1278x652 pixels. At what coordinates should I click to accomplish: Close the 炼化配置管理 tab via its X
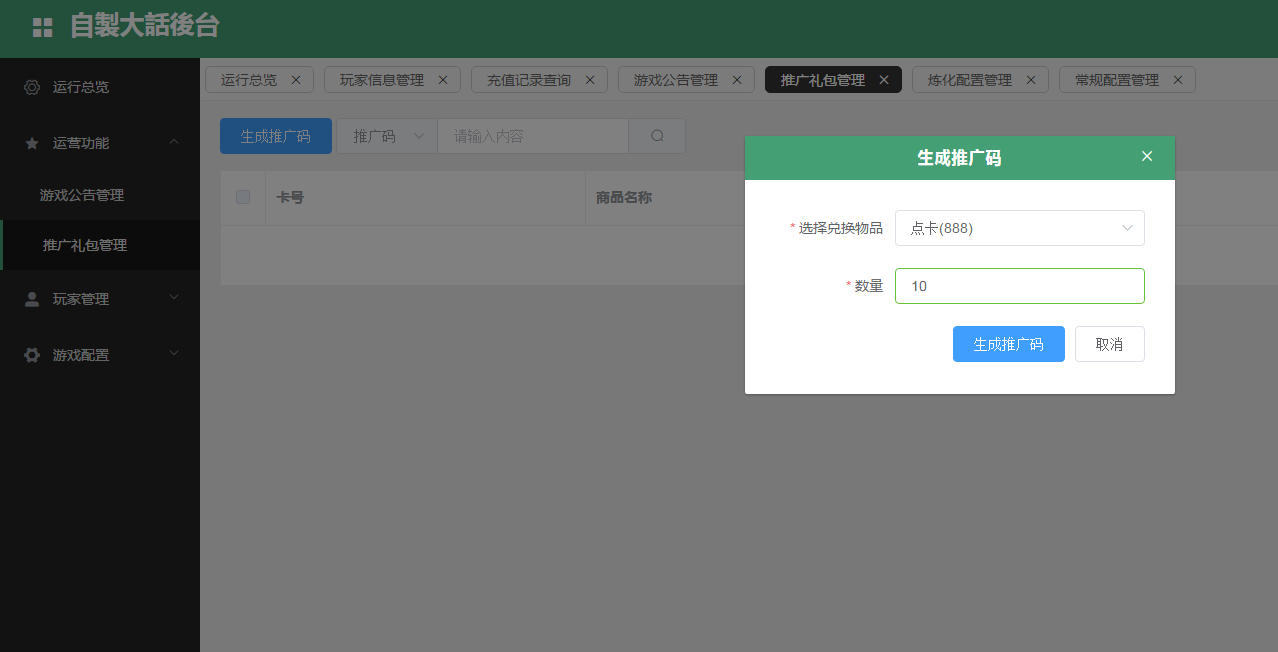(x=1031, y=80)
